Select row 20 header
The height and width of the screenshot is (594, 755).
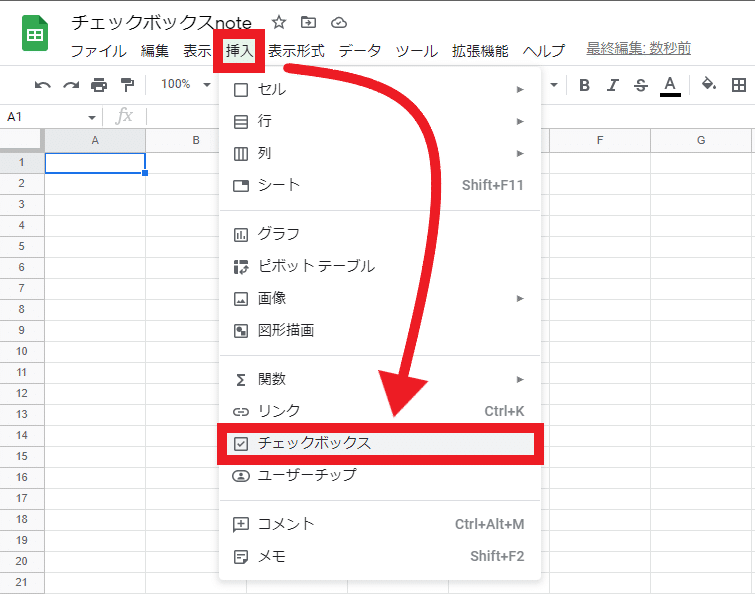[x=22, y=561]
